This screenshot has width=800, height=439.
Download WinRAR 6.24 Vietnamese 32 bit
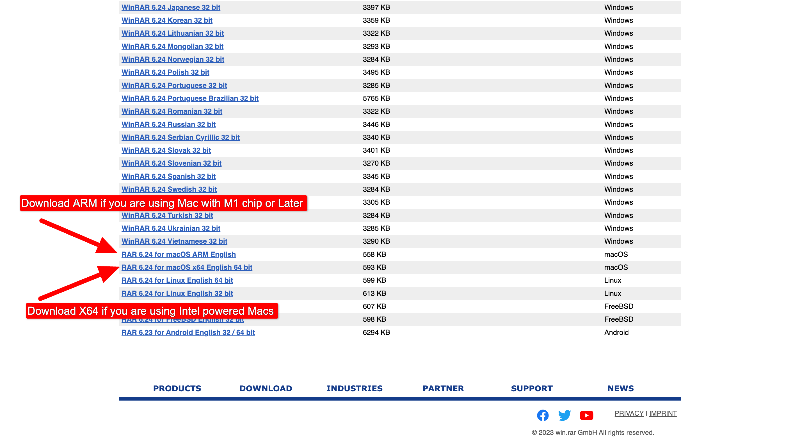coord(174,241)
